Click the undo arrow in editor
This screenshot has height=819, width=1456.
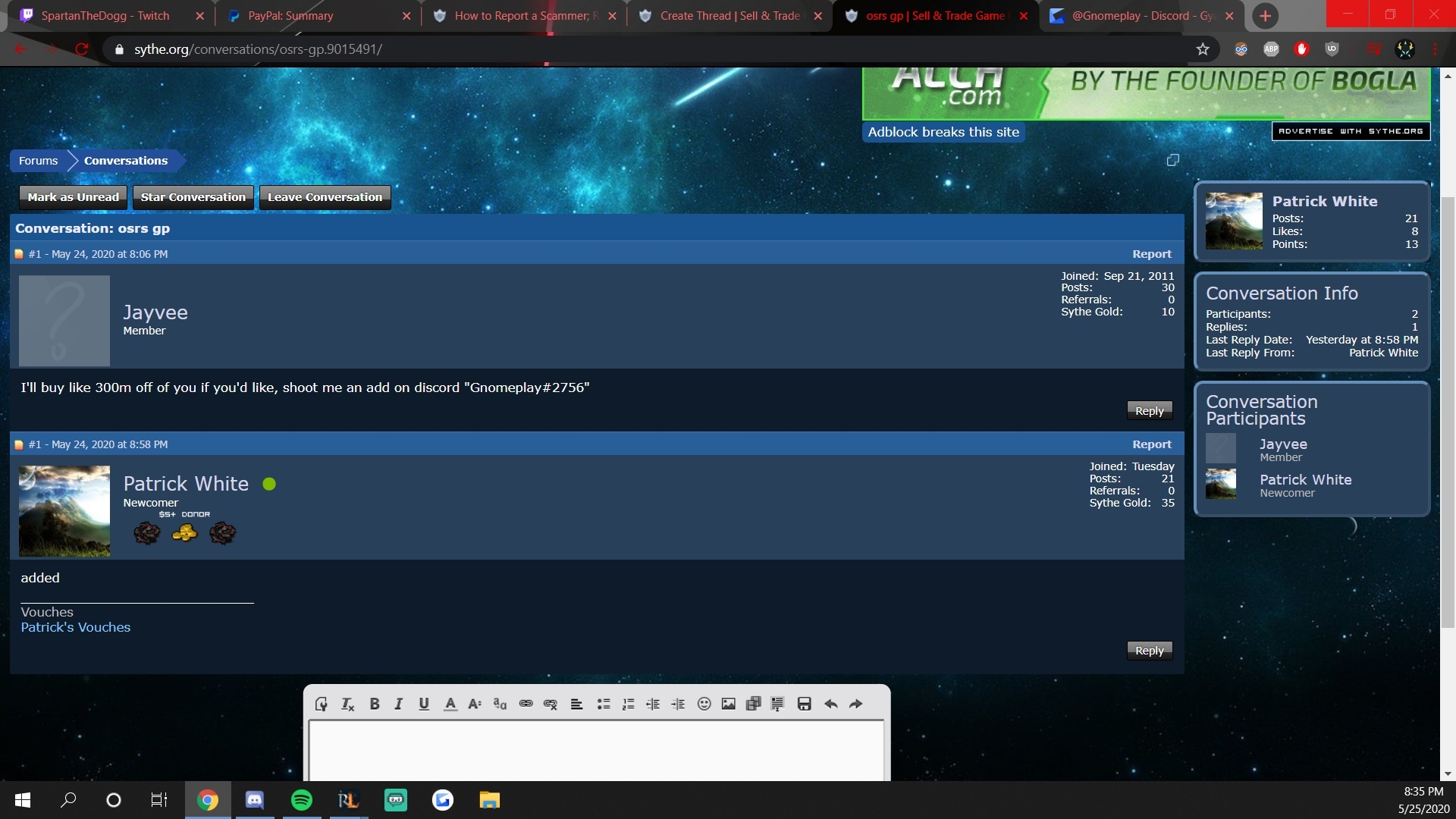[831, 704]
